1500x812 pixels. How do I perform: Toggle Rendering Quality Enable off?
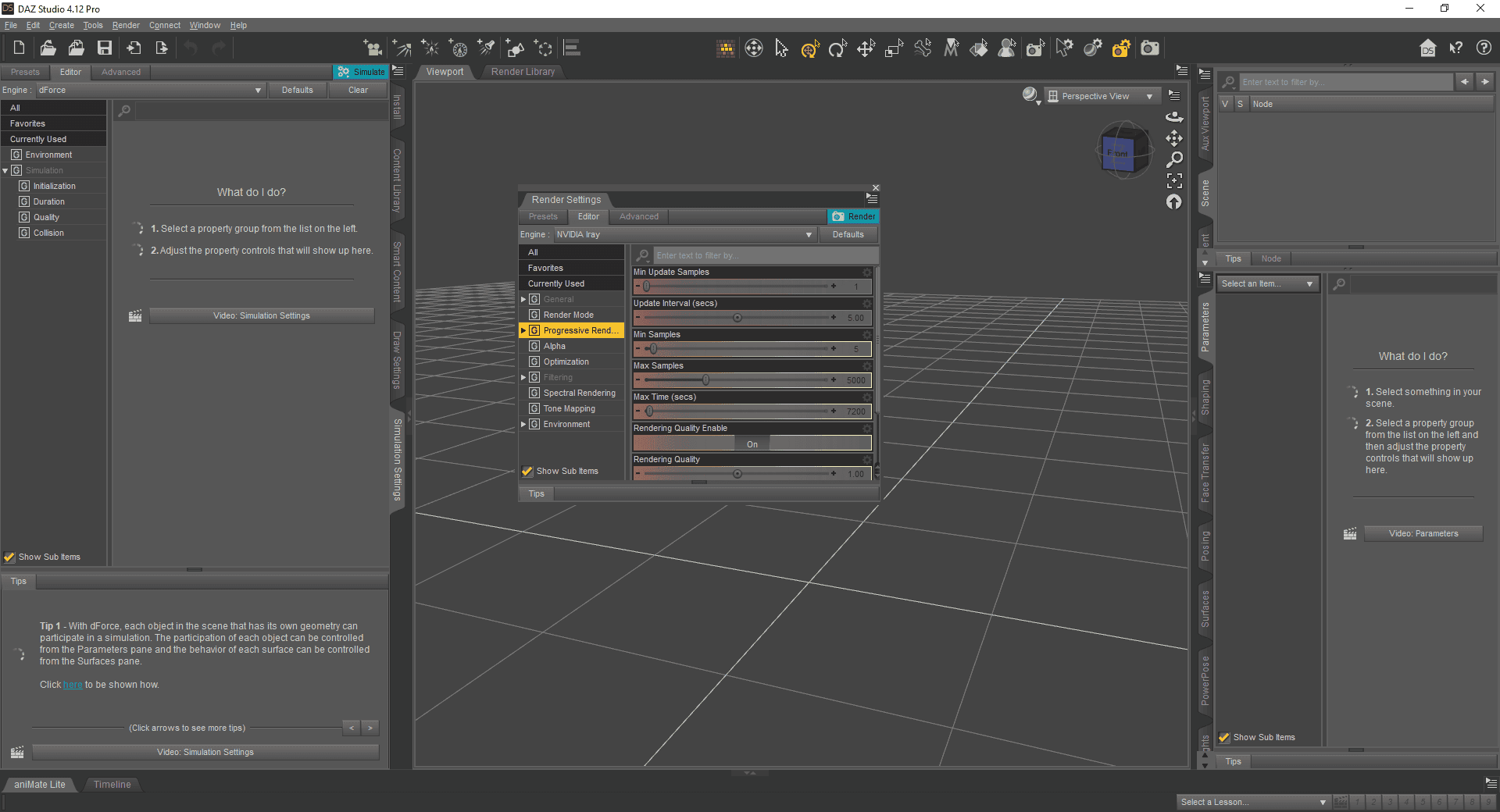coord(752,443)
